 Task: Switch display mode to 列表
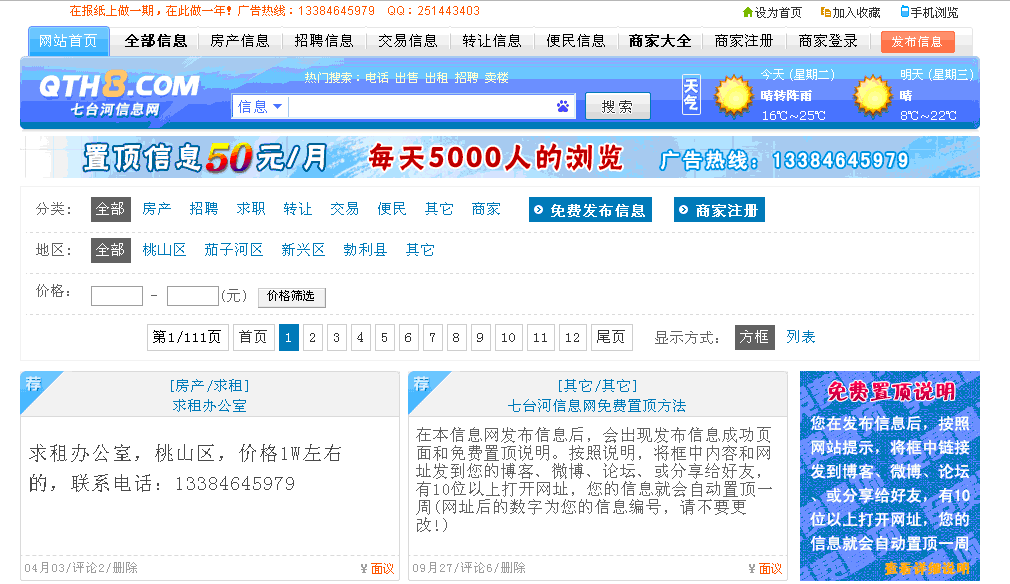(800, 337)
